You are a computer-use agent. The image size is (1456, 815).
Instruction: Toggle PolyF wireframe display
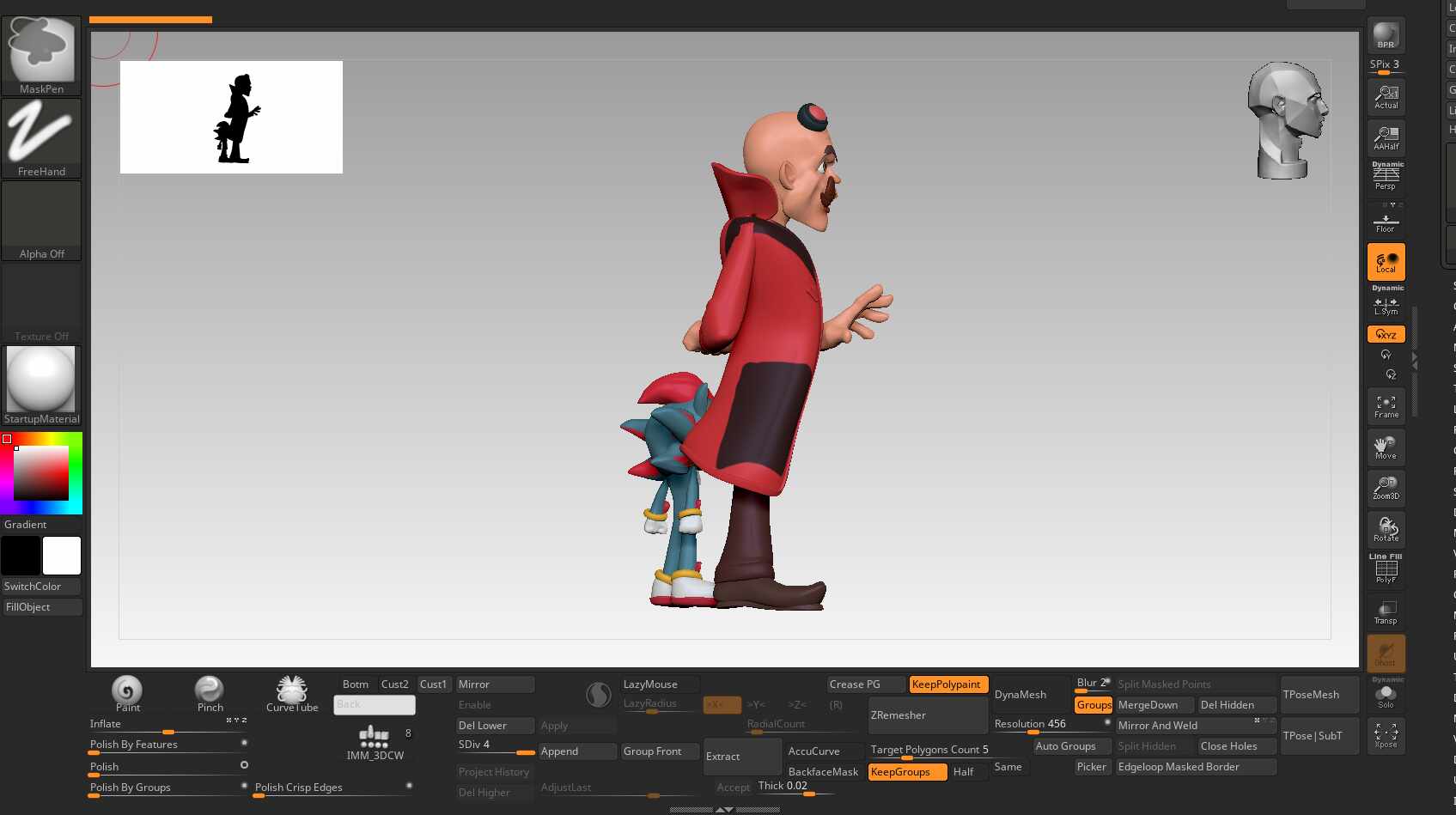click(x=1386, y=571)
